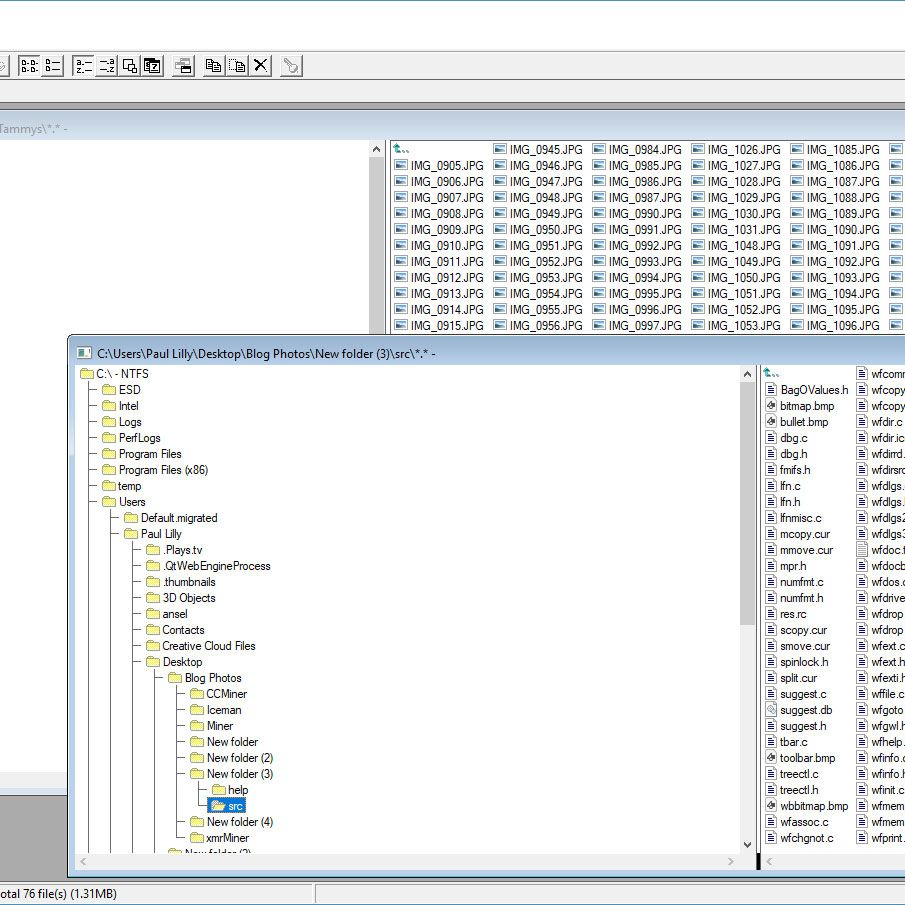Select the file toolbar.bmp
Viewport: 905px width, 905px height.
806,758
